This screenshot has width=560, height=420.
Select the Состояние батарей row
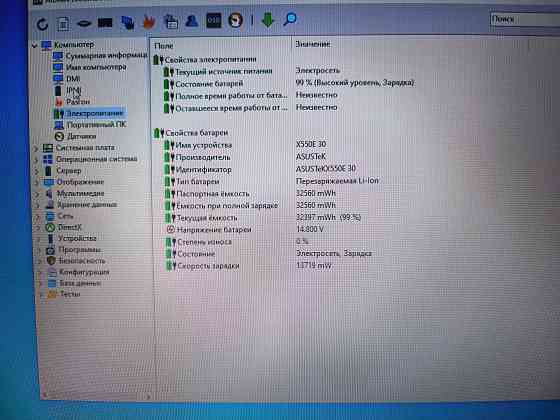204,84
